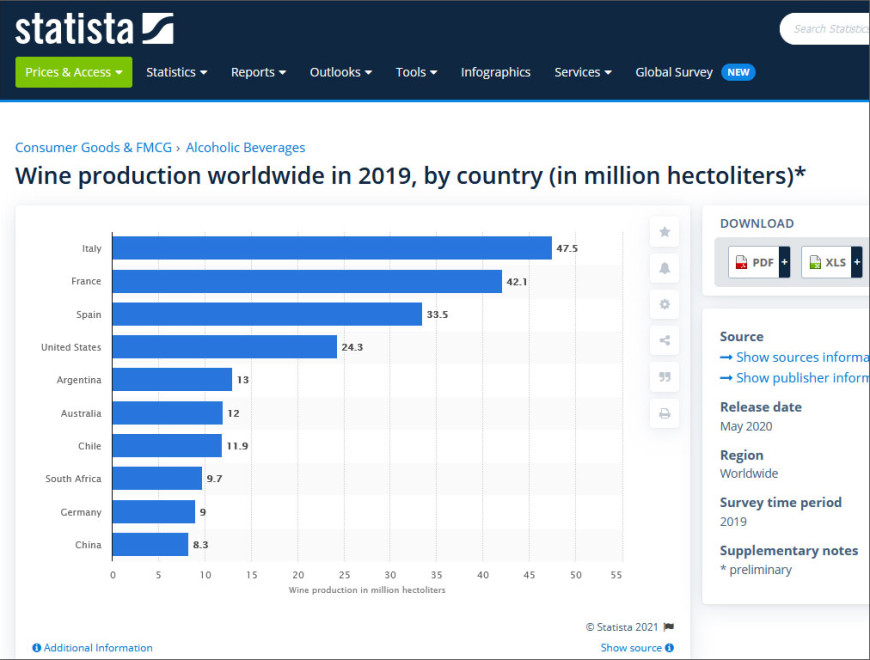Click the 47.5 value label

point(567,248)
